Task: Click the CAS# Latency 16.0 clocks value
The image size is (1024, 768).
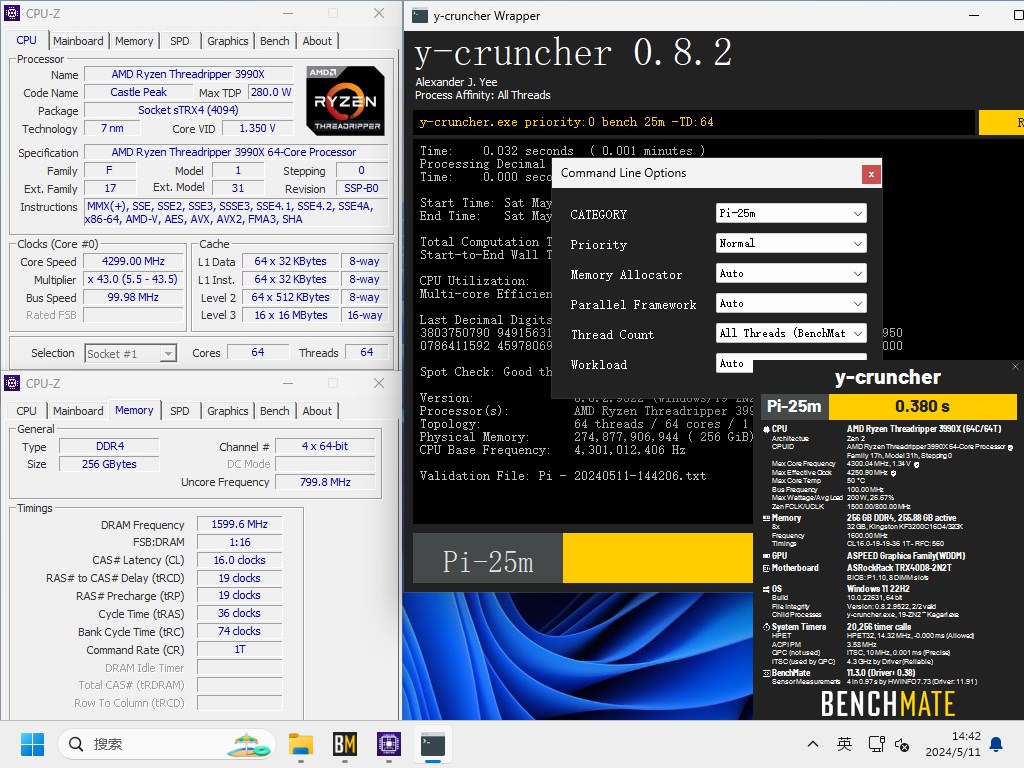Action: pos(239,560)
